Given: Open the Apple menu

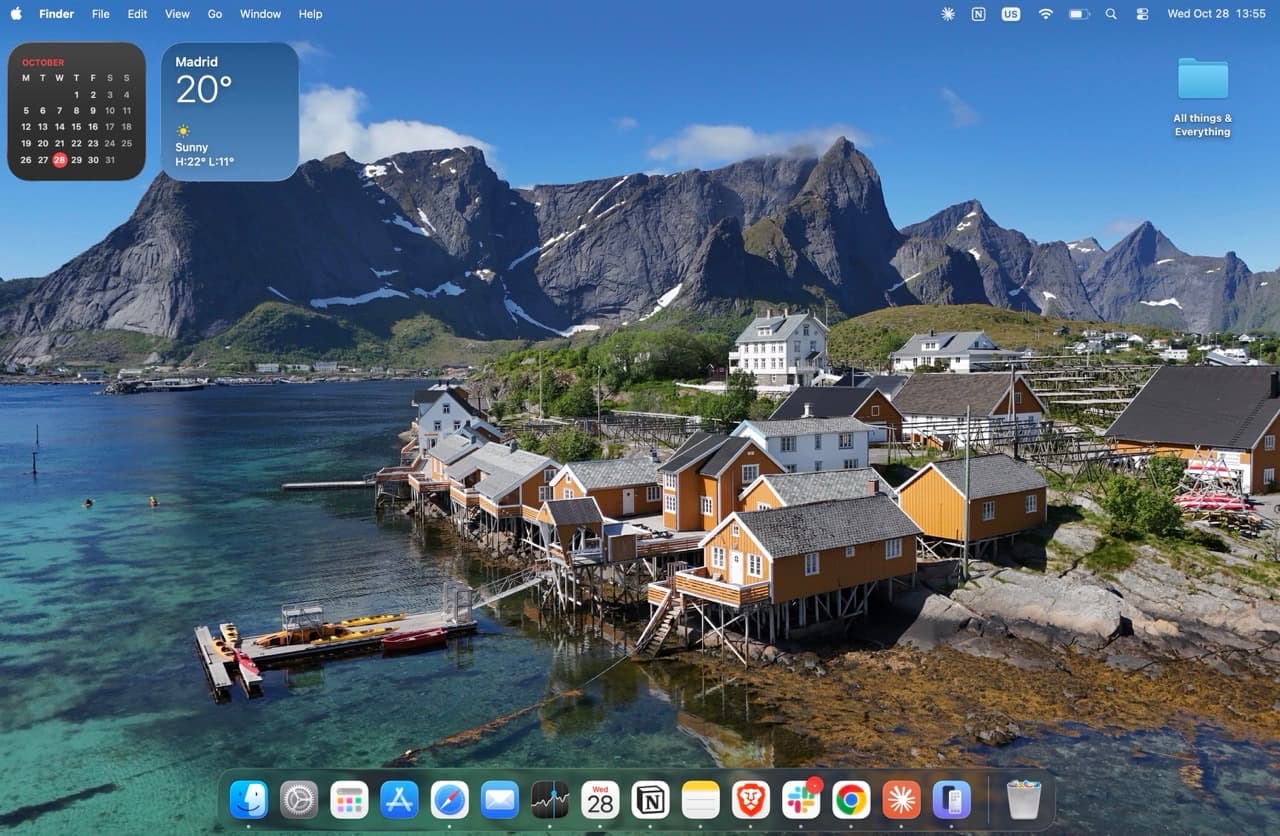Looking at the screenshot, I should (16, 14).
